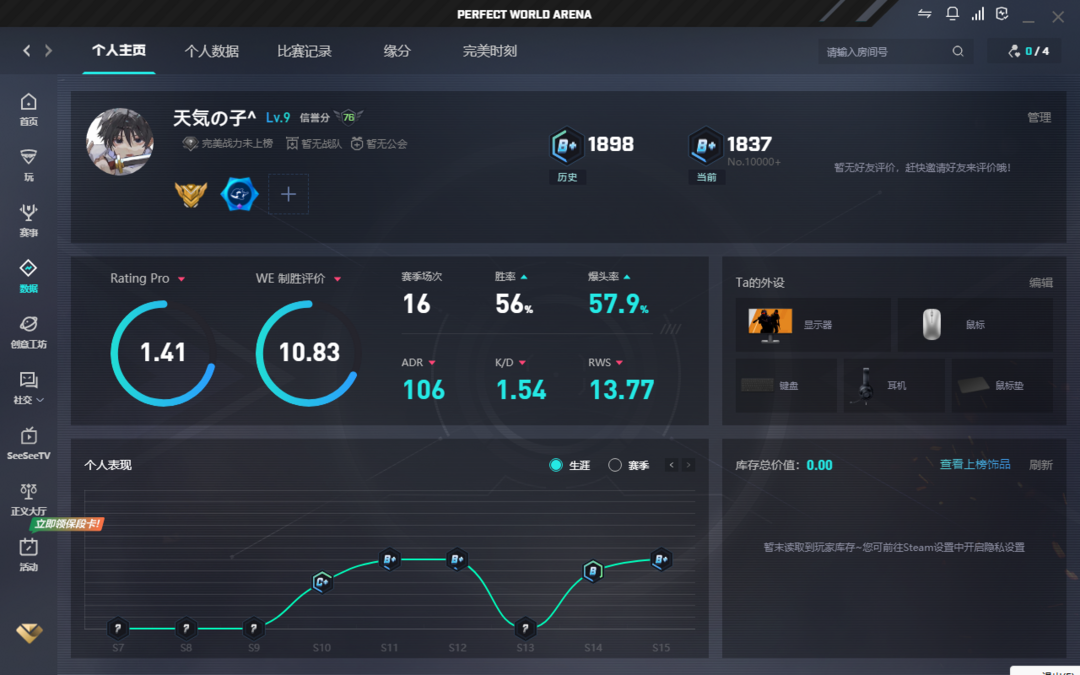The width and height of the screenshot is (1080, 675).
Task: Open the 社交 social section
Action: click(x=28, y=388)
